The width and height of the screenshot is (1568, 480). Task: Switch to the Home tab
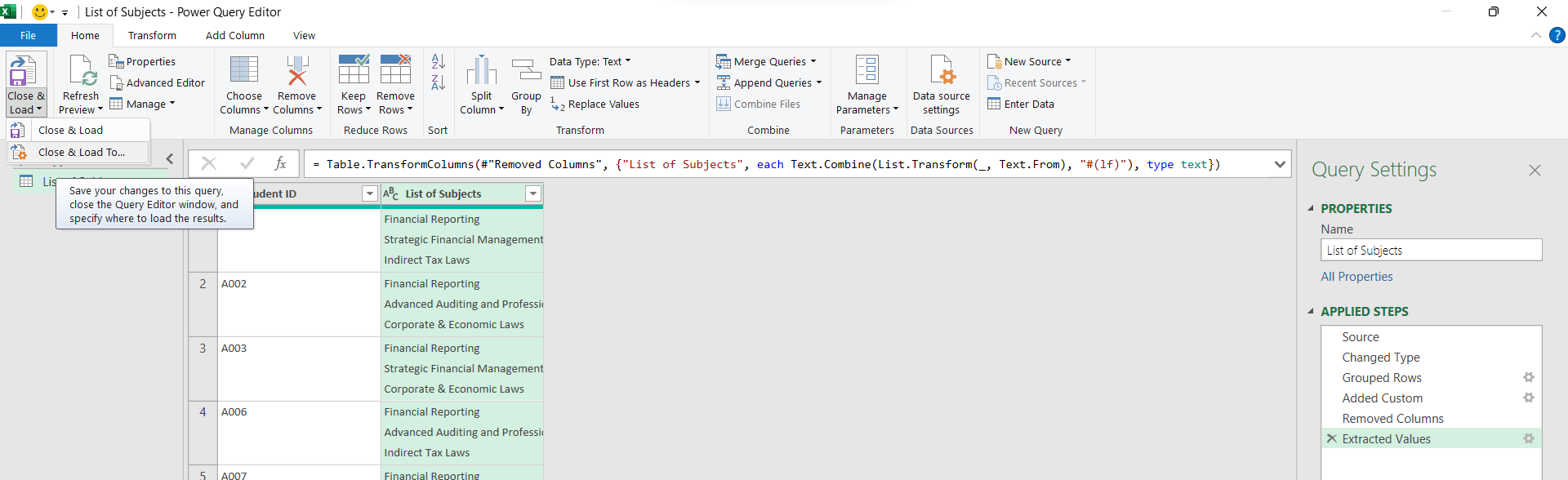click(x=85, y=35)
